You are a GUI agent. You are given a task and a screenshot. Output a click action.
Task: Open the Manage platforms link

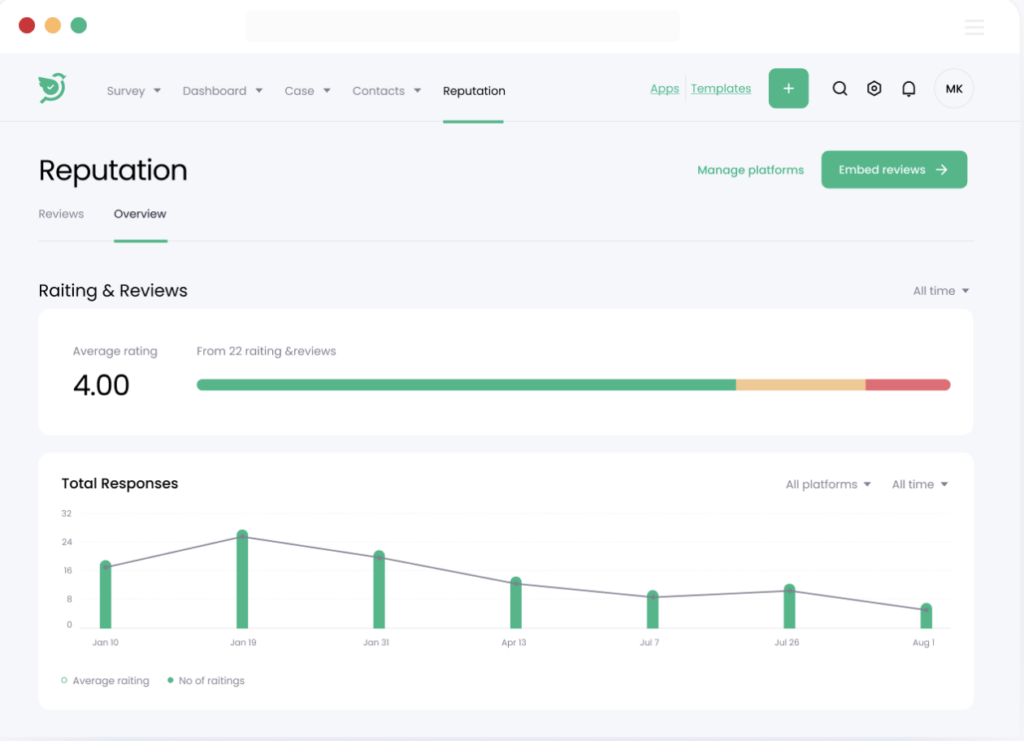(x=750, y=170)
